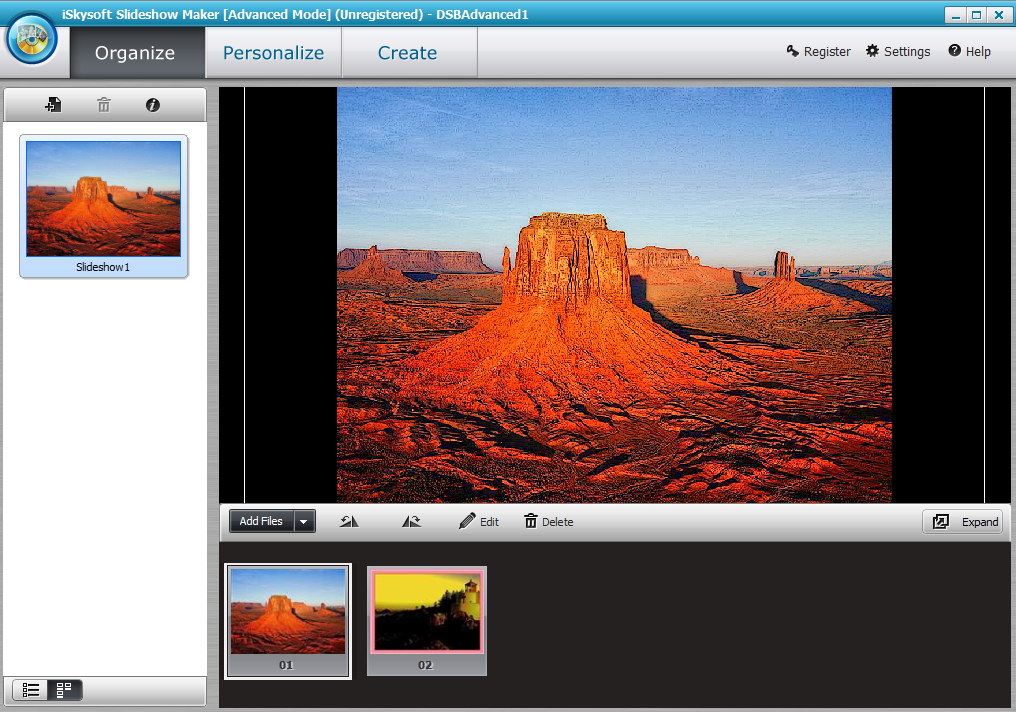The width and height of the screenshot is (1016, 712).
Task: Switch sidebar to thumbnail view
Action: point(64,690)
